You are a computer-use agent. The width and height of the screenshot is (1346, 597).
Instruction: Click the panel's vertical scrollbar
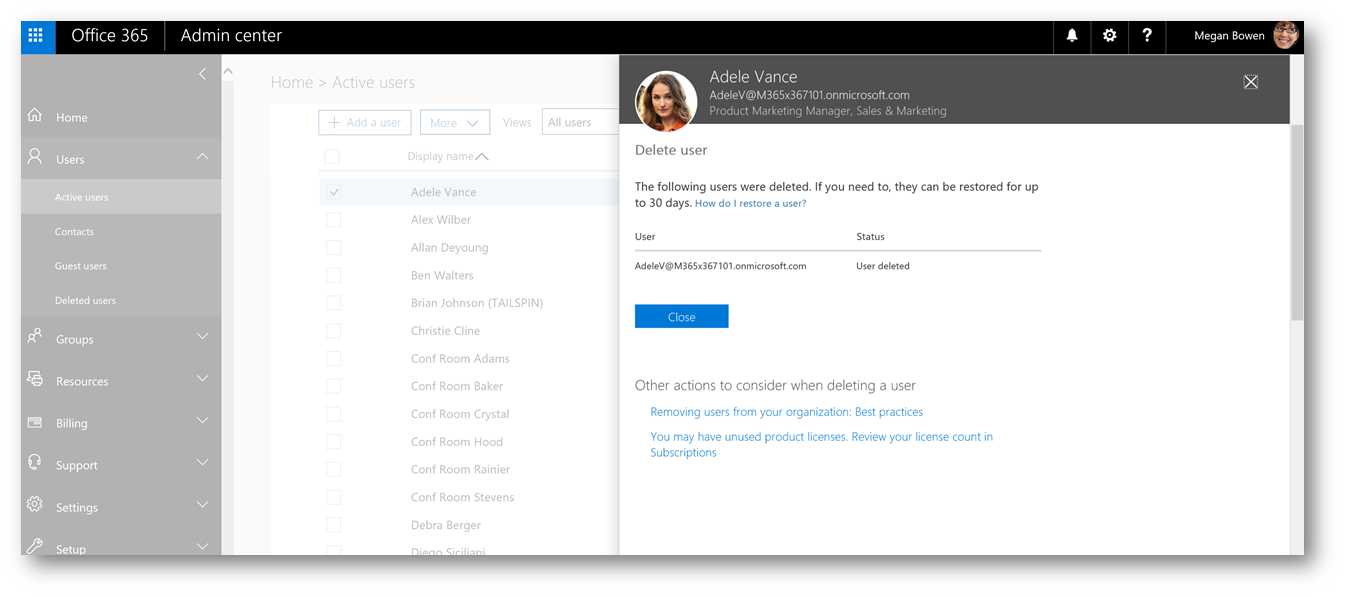click(1297, 222)
